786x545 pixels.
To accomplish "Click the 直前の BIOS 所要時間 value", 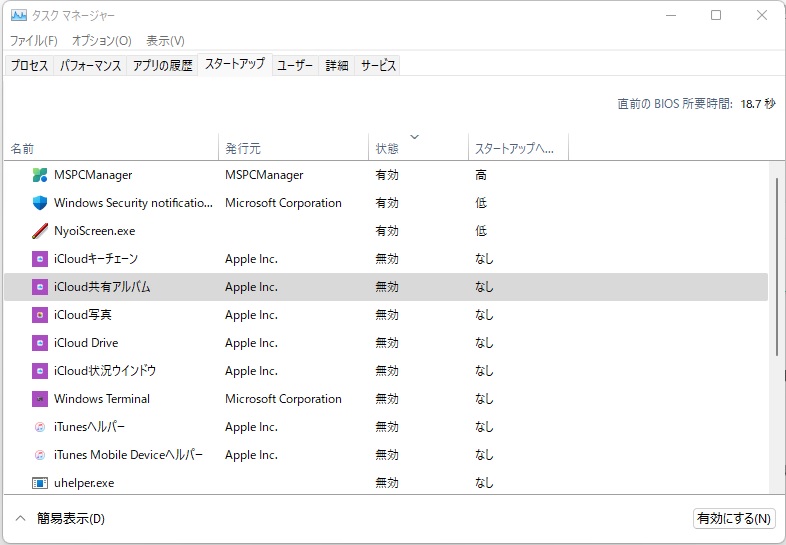I will coord(758,104).
